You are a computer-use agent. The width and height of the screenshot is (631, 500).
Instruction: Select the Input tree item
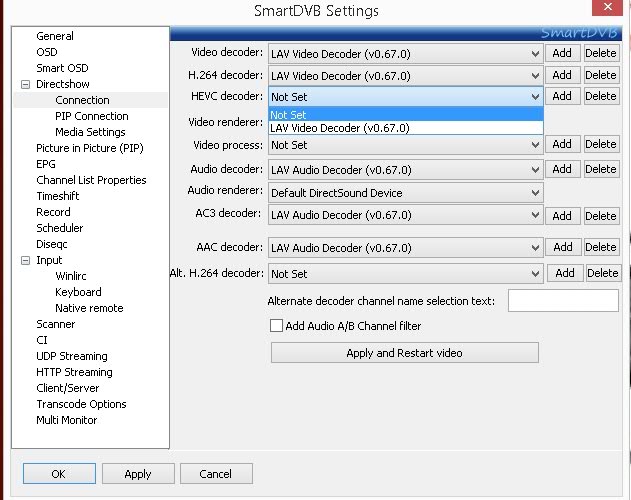(49, 260)
